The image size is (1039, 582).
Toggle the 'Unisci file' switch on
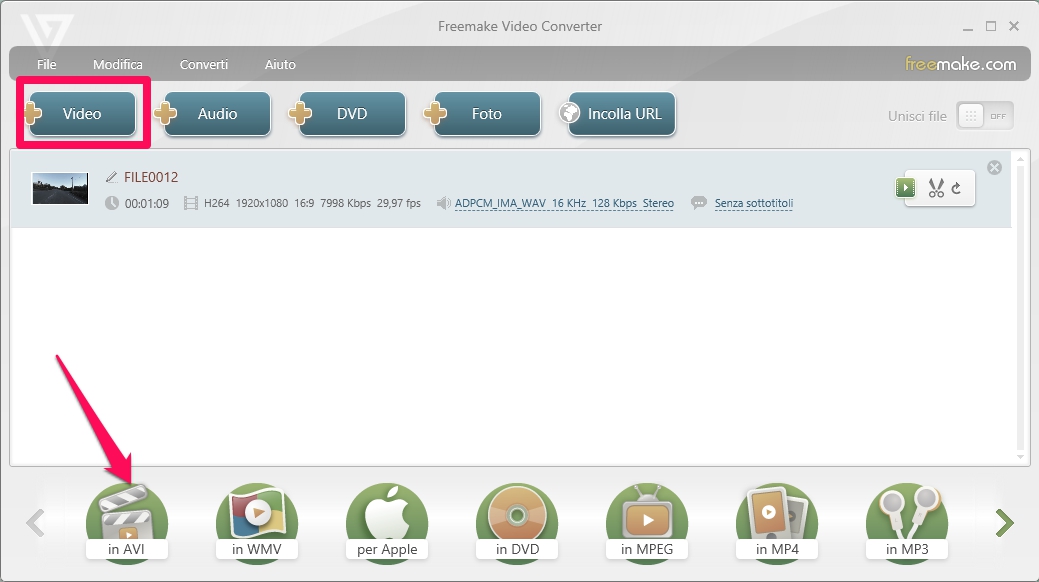tap(984, 116)
